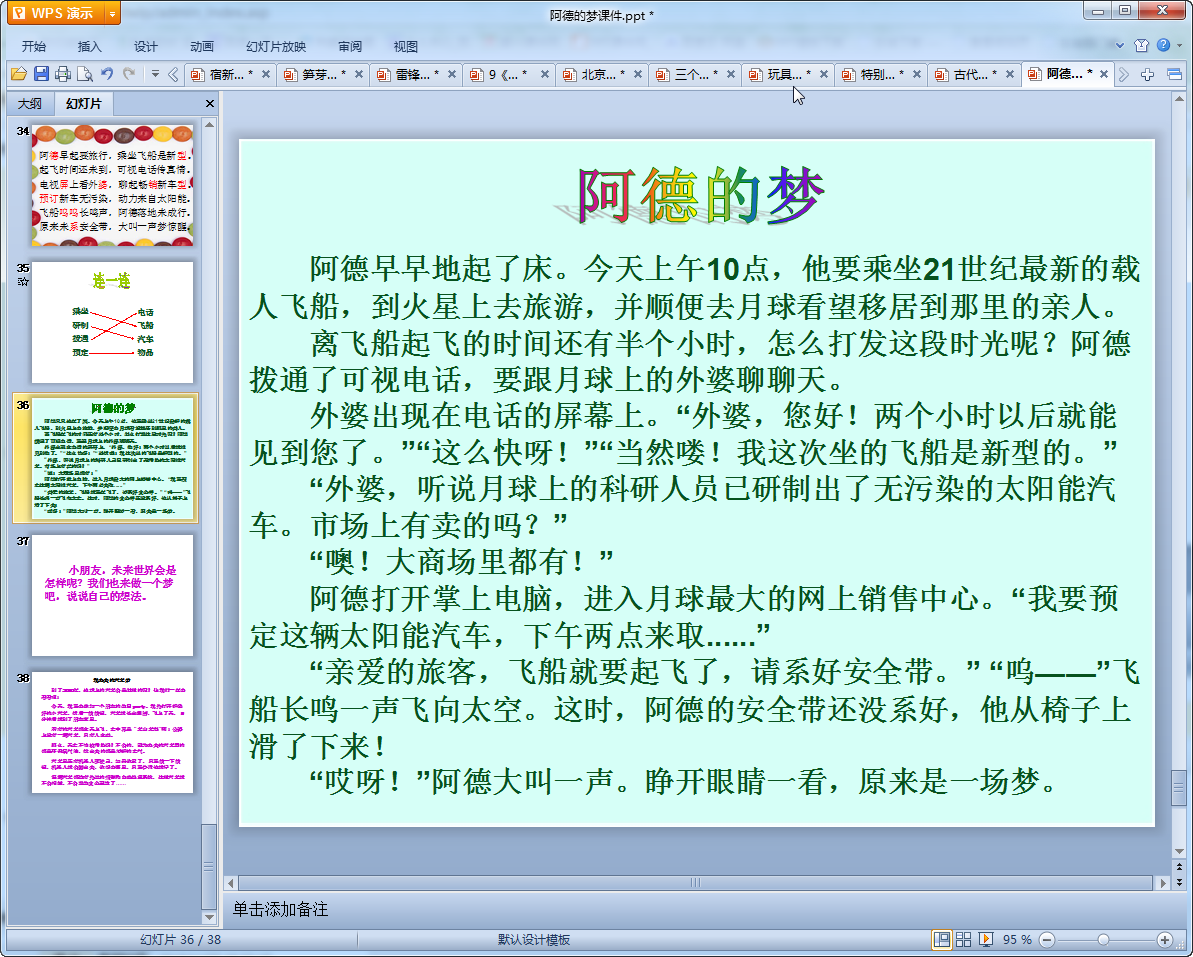
Task: Print the document using printer icon
Action: (x=63, y=74)
